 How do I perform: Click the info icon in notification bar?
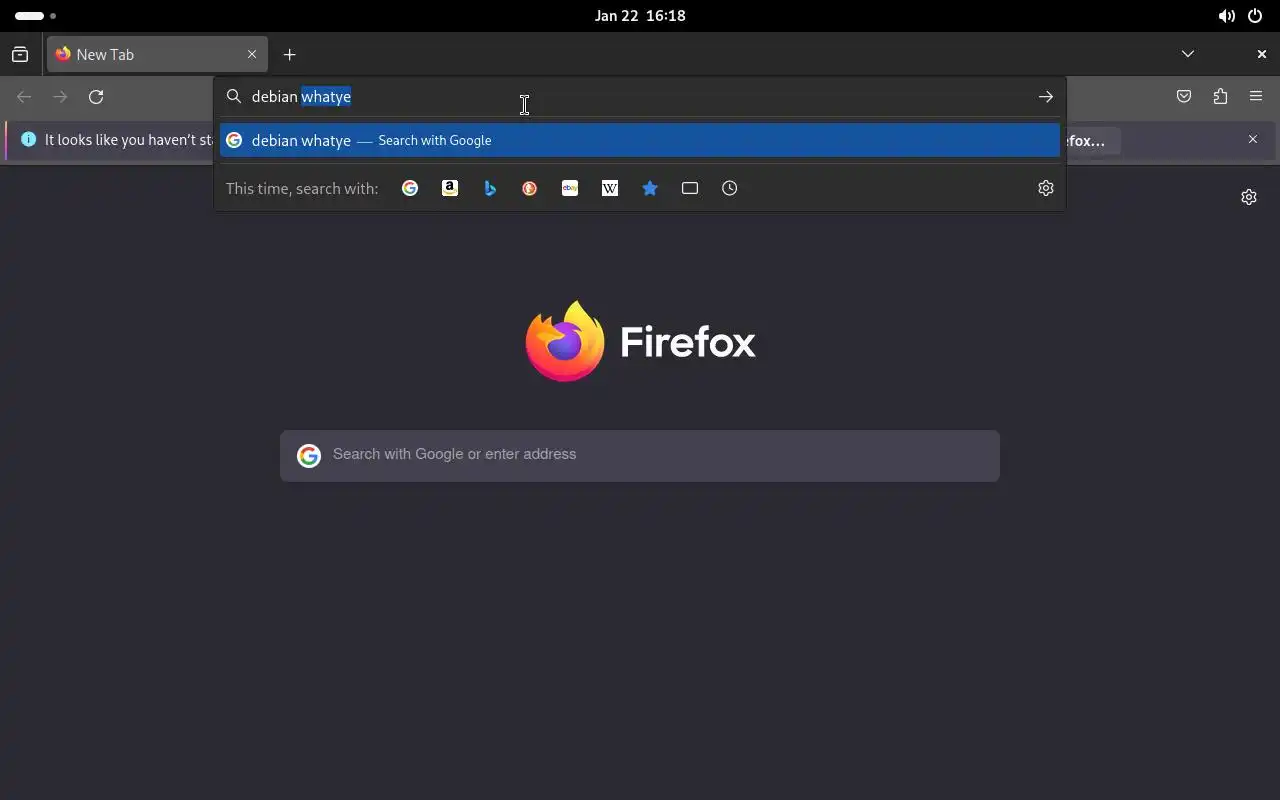pos(28,140)
